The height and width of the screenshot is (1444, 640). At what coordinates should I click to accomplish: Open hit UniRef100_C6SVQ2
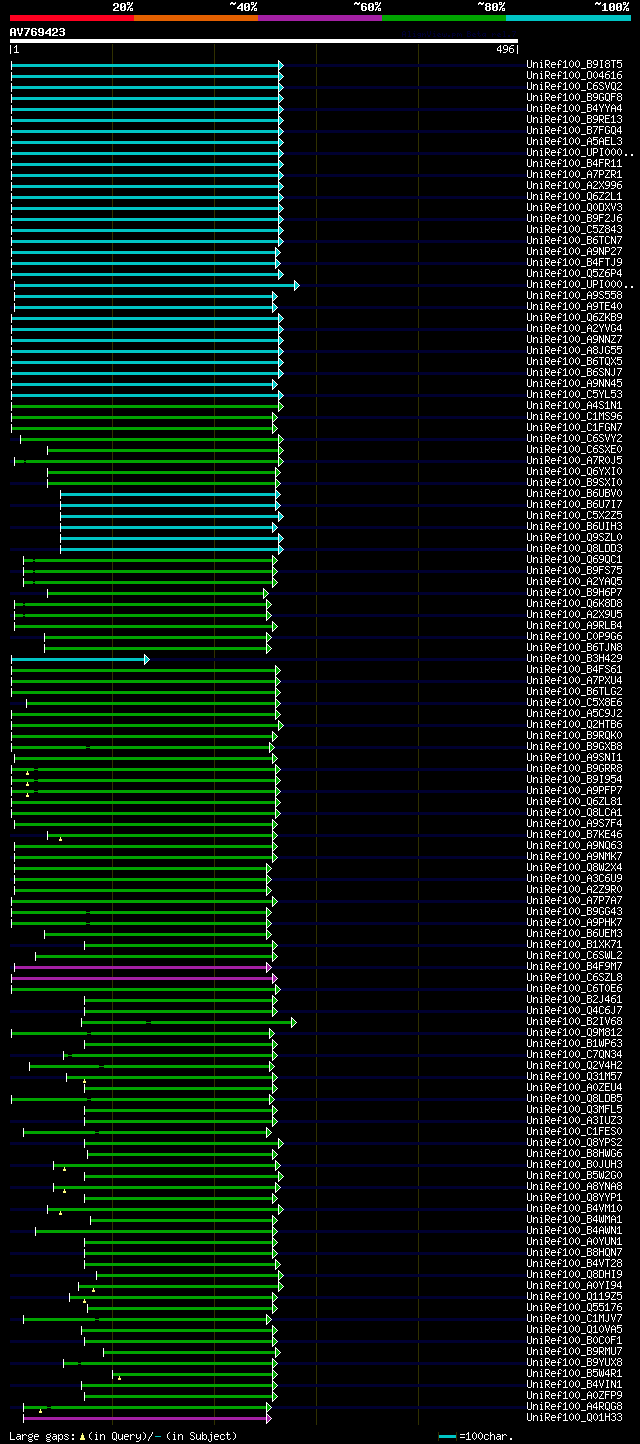574,86
